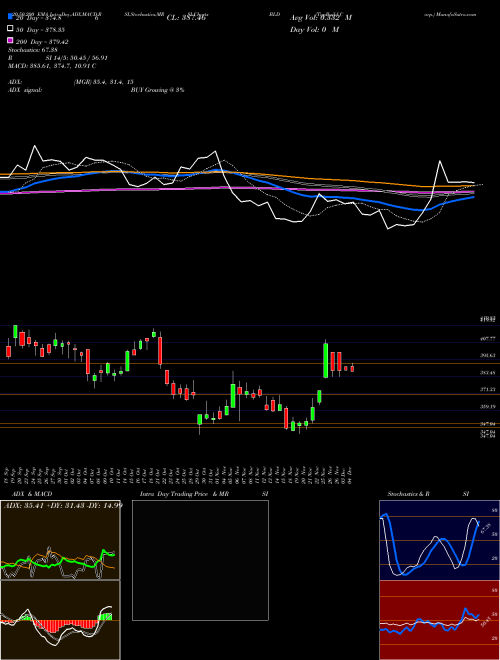Click the (MGR) 35.4, 31.4, 15 ADX values
The width and height of the screenshot is (500, 660).
click(x=103, y=82)
